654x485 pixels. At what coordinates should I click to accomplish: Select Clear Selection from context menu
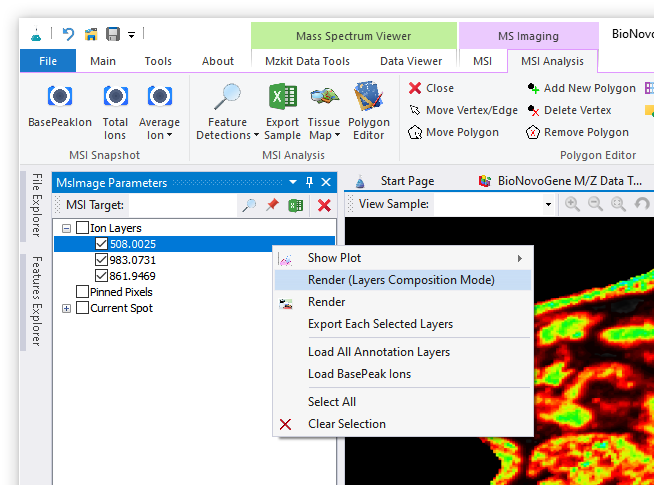point(346,424)
